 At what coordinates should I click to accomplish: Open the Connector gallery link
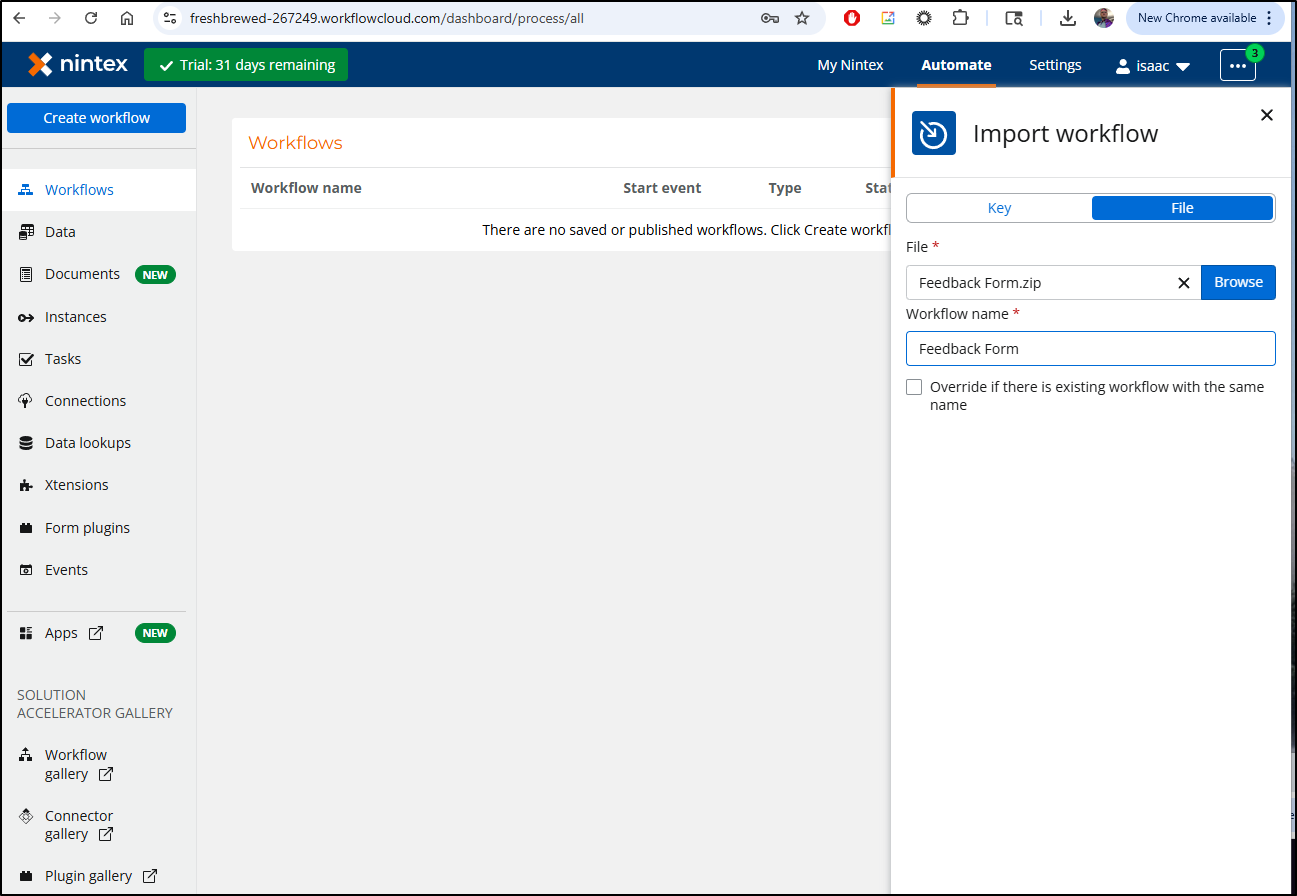79,825
